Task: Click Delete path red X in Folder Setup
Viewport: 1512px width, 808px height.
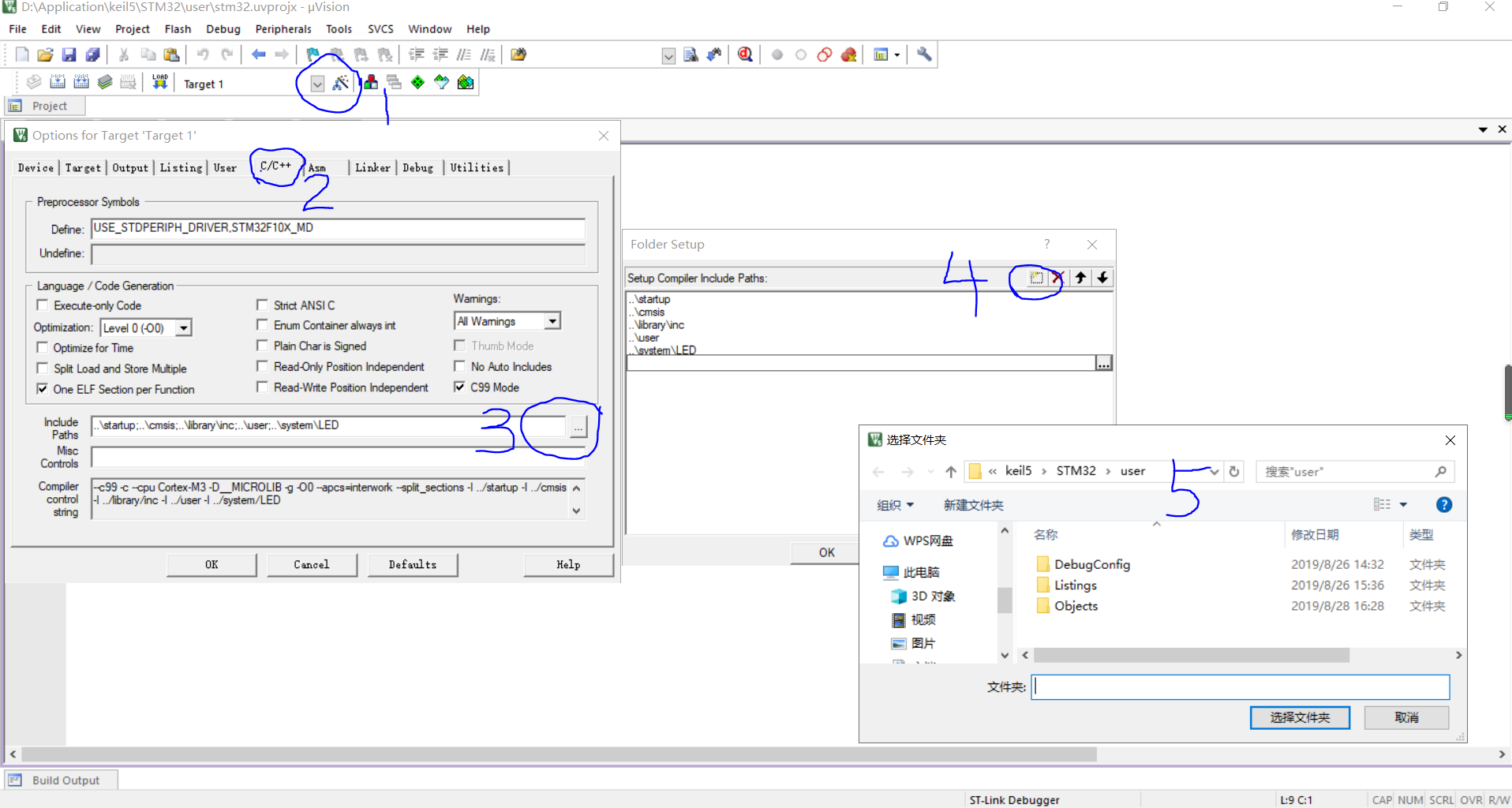Action: tap(1057, 278)
